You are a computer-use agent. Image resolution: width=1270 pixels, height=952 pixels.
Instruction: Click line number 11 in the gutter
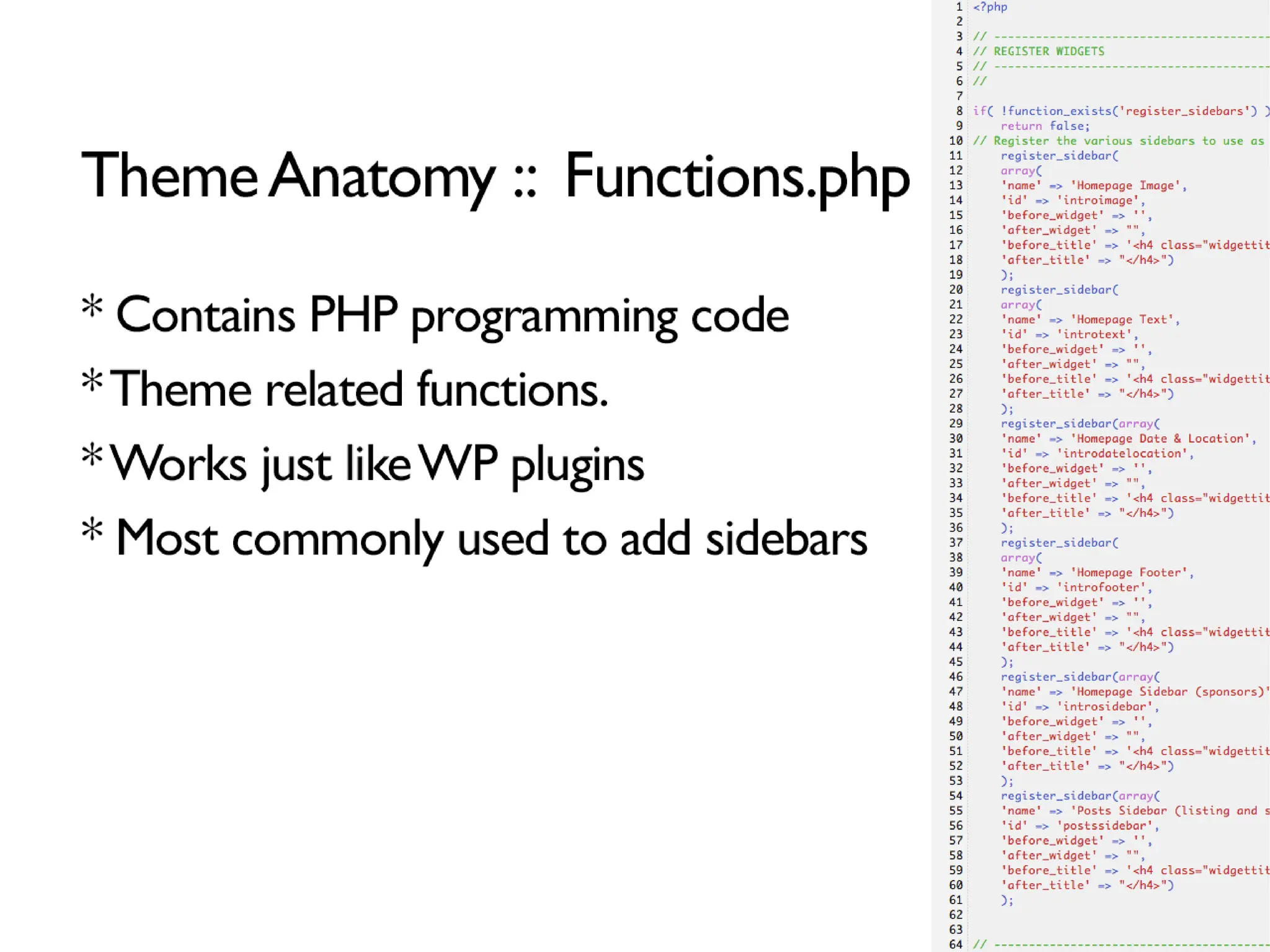click(x=956, y=156)
